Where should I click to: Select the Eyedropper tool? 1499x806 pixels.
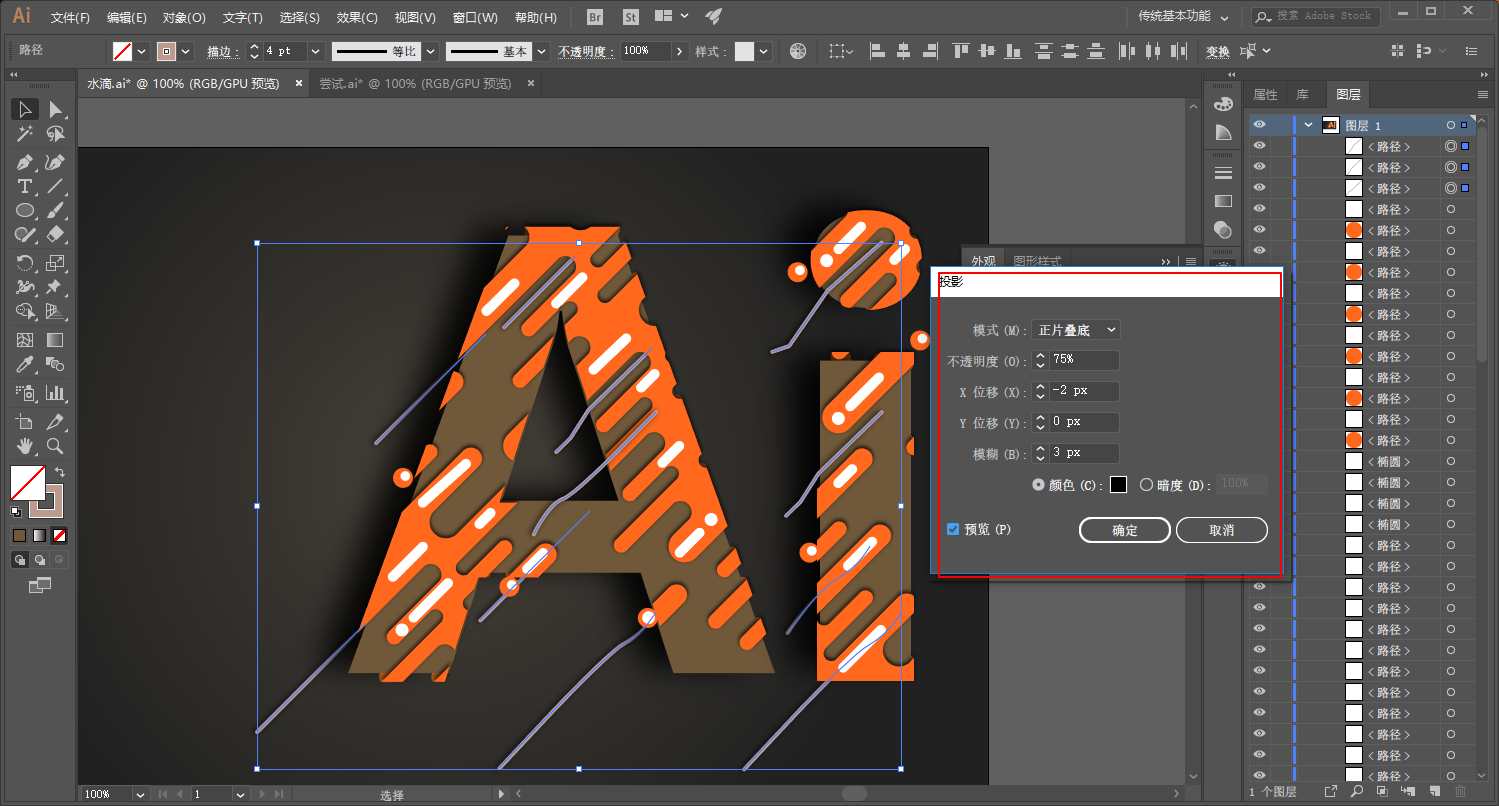(25, 365)
